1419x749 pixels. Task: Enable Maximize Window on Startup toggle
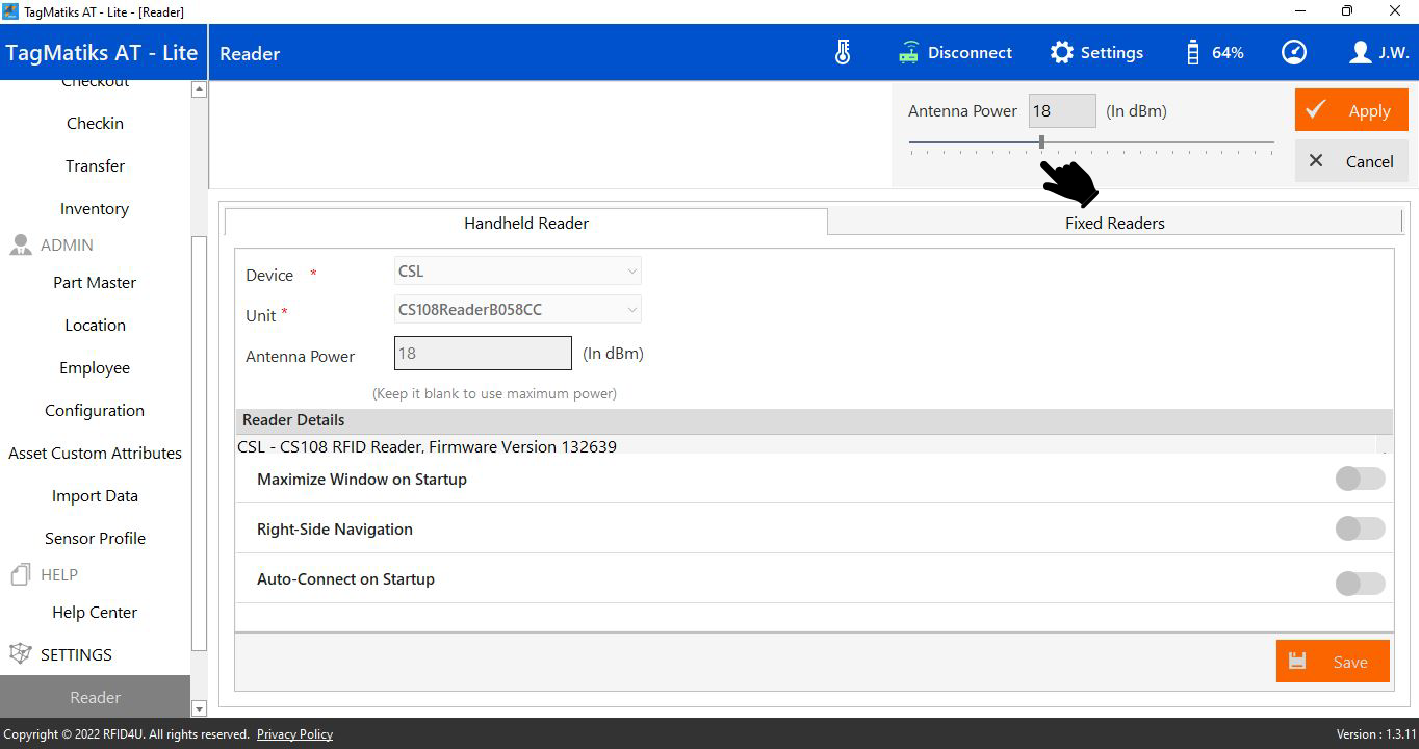[x=1360, y=479]
